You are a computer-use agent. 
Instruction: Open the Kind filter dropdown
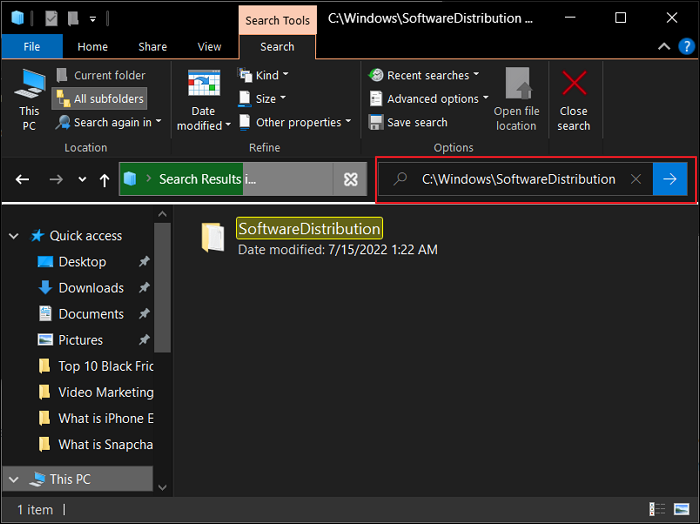pos(265,75)
